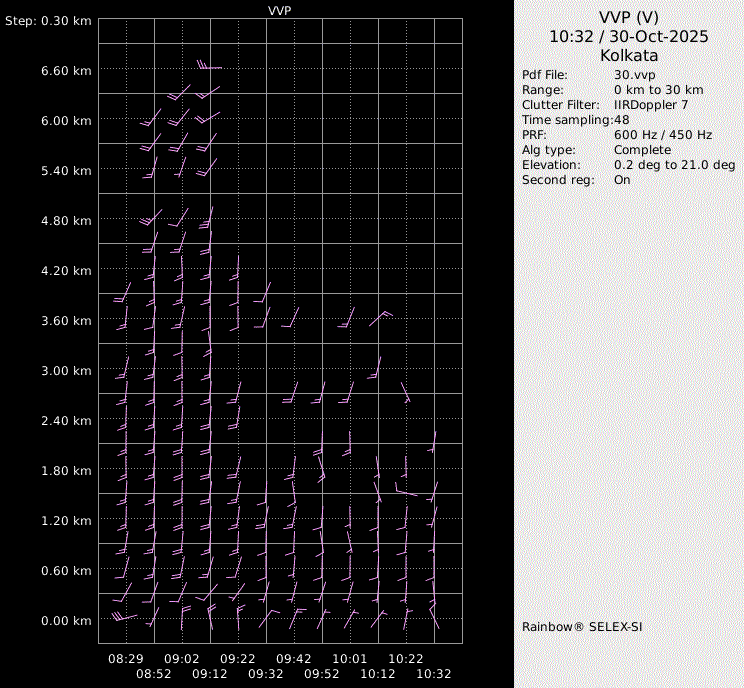This screenshot has height=688, width=744.
Task: Select the Kolkata station name
Action: pos(629,56)
